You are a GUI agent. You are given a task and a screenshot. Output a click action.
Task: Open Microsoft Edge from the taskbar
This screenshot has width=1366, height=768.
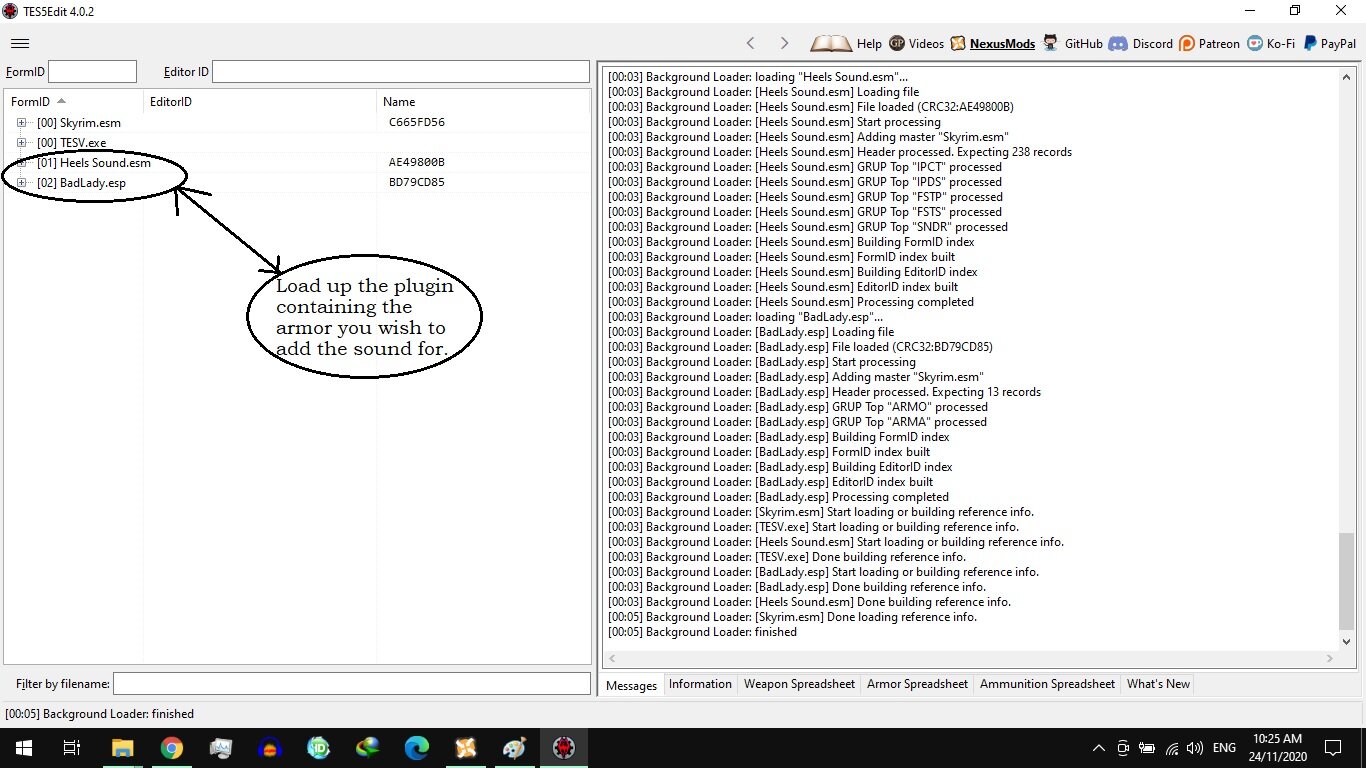417,747
